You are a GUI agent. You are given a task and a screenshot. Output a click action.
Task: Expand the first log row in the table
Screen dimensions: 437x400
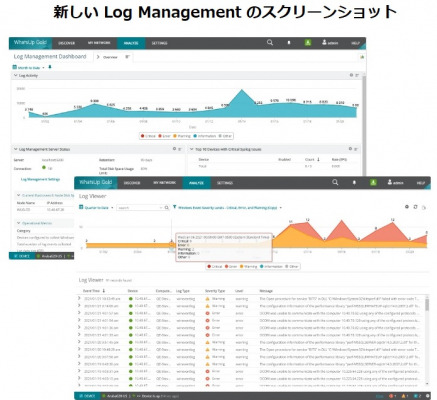[x=79, y=298]
